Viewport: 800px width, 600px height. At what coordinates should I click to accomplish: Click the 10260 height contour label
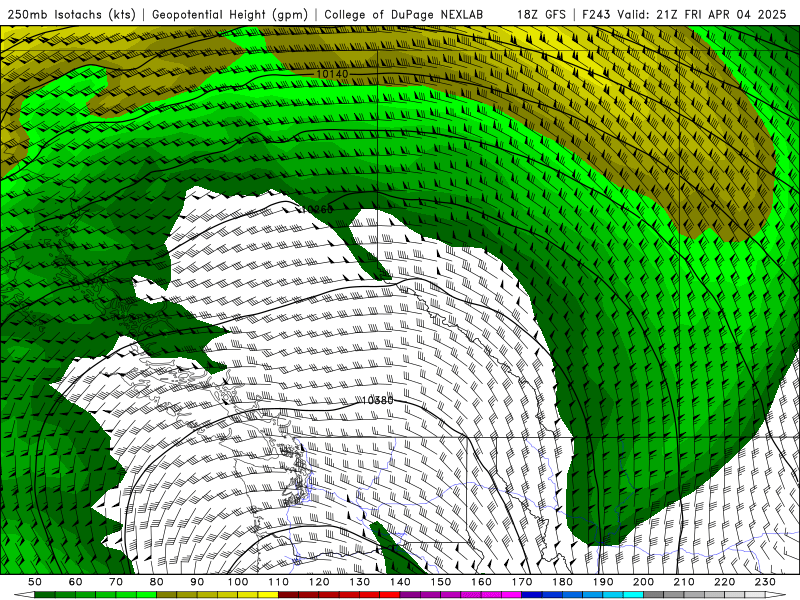317,209
